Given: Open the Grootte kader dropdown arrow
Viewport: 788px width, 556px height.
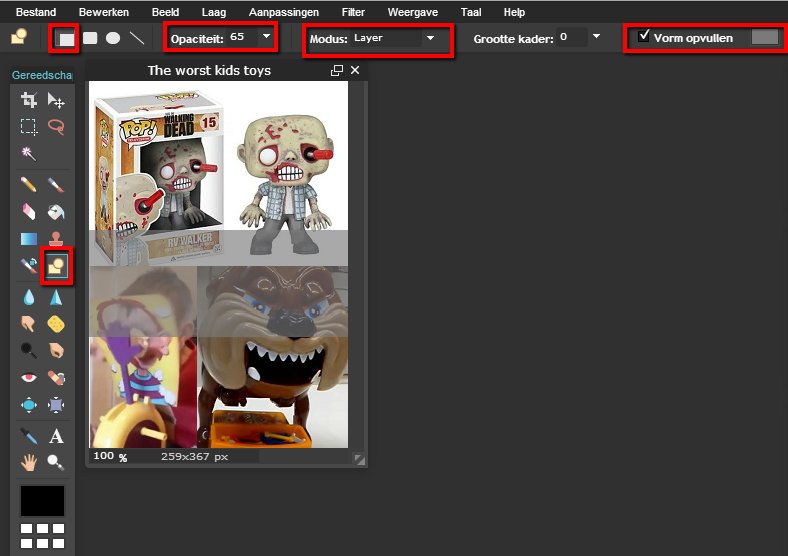Looking at the screenshot, I should (x=597, y=36).
